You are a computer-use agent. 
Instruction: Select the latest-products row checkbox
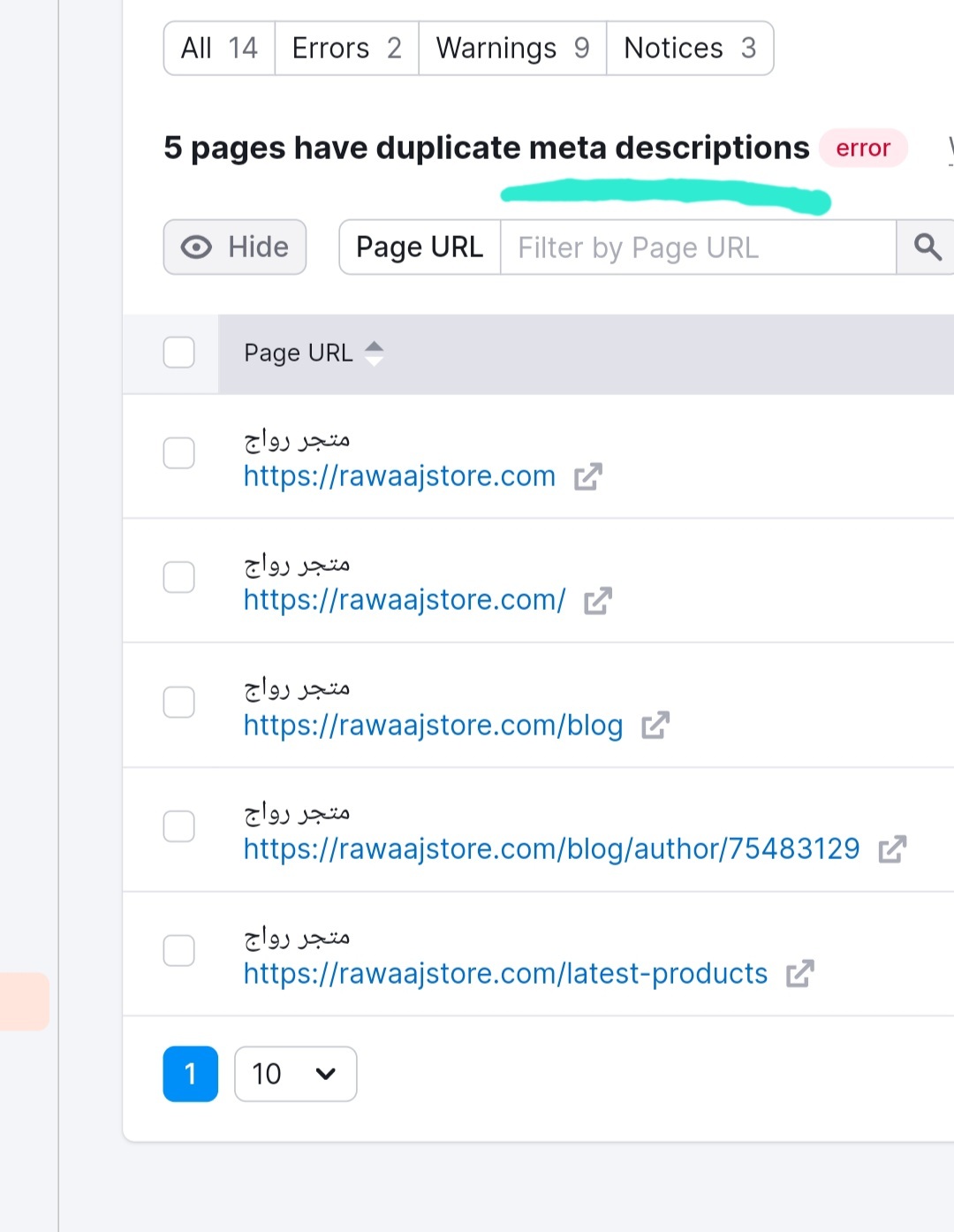click(179, 951)
